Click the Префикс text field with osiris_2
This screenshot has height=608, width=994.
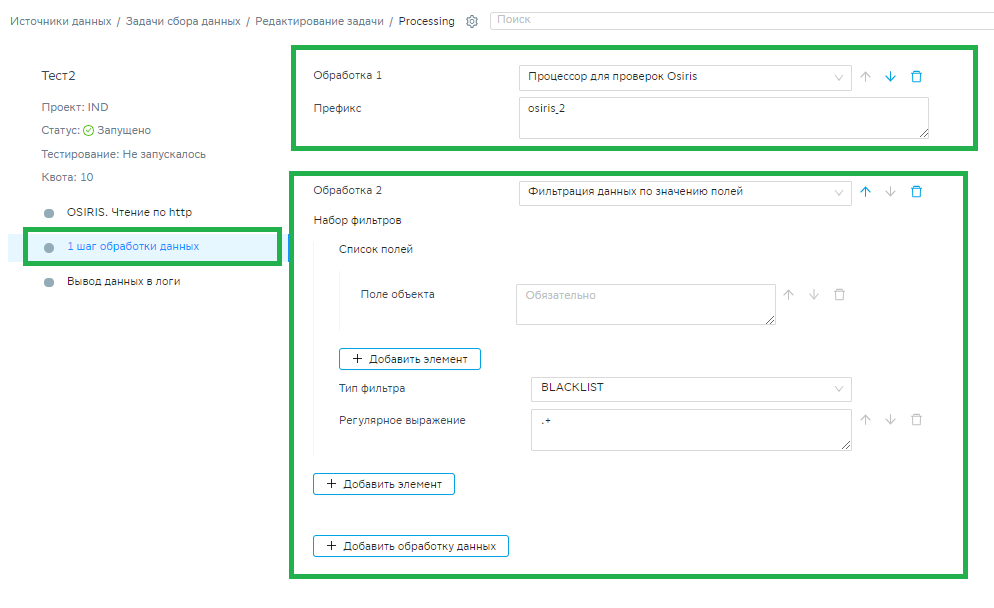(723, 117)
